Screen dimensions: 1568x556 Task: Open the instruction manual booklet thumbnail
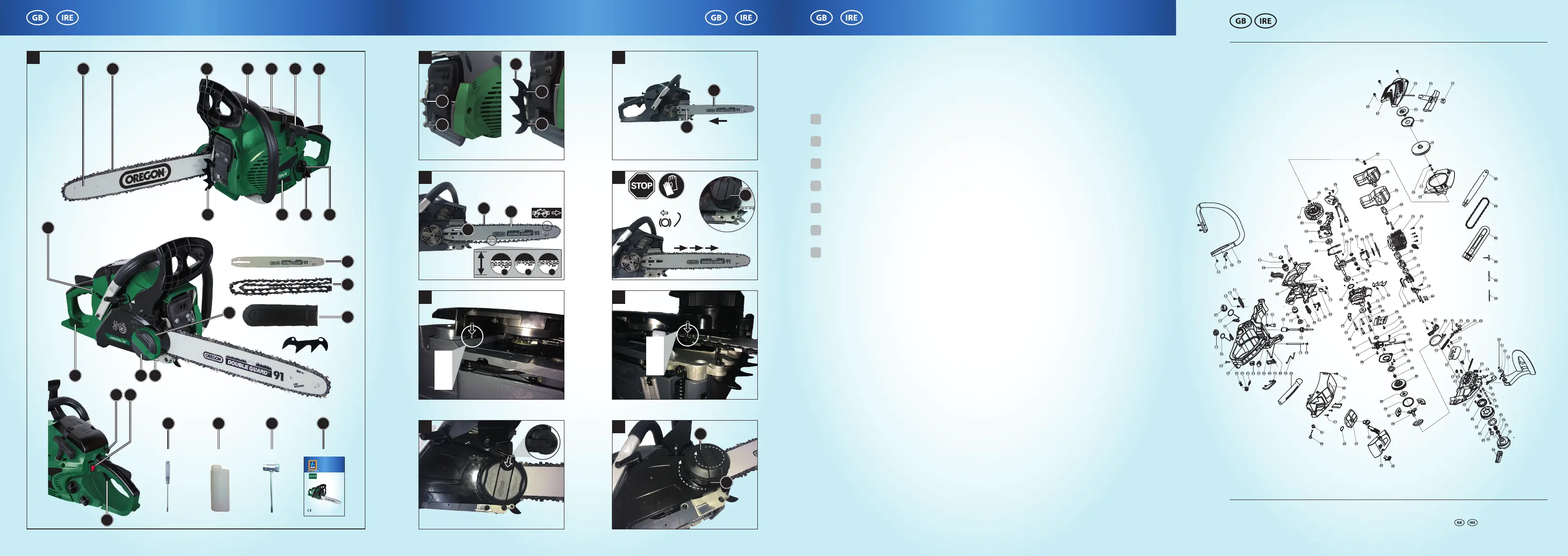(x=324, y=486)
